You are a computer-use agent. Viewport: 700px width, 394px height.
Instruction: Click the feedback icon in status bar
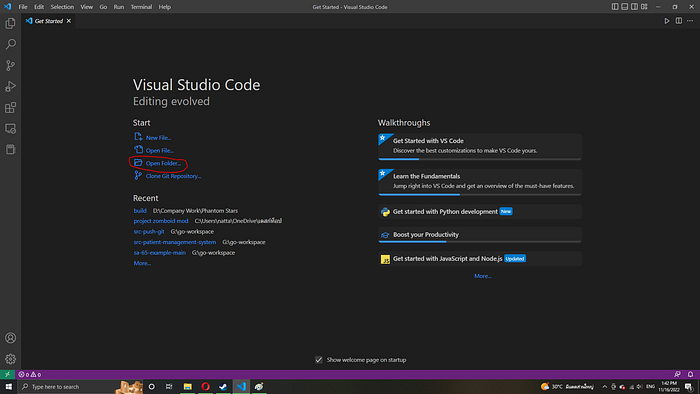click(x=677, y=374)
